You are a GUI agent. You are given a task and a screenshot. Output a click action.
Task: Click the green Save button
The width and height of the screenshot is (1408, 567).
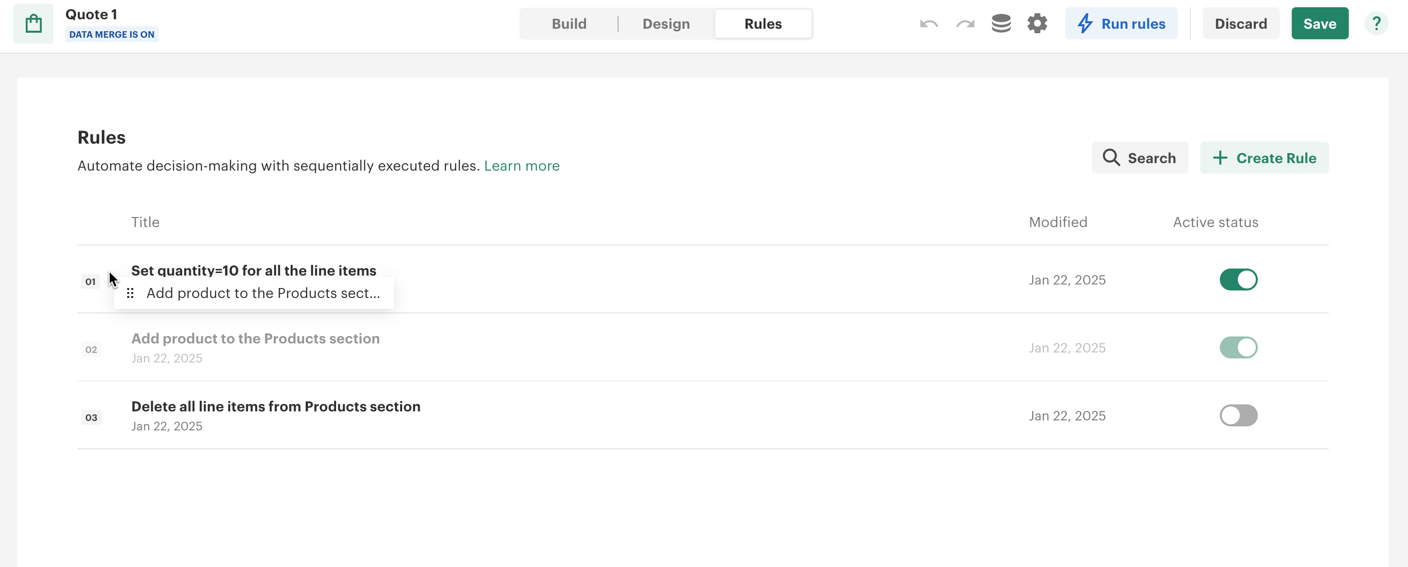click(x=1319, y=24)
